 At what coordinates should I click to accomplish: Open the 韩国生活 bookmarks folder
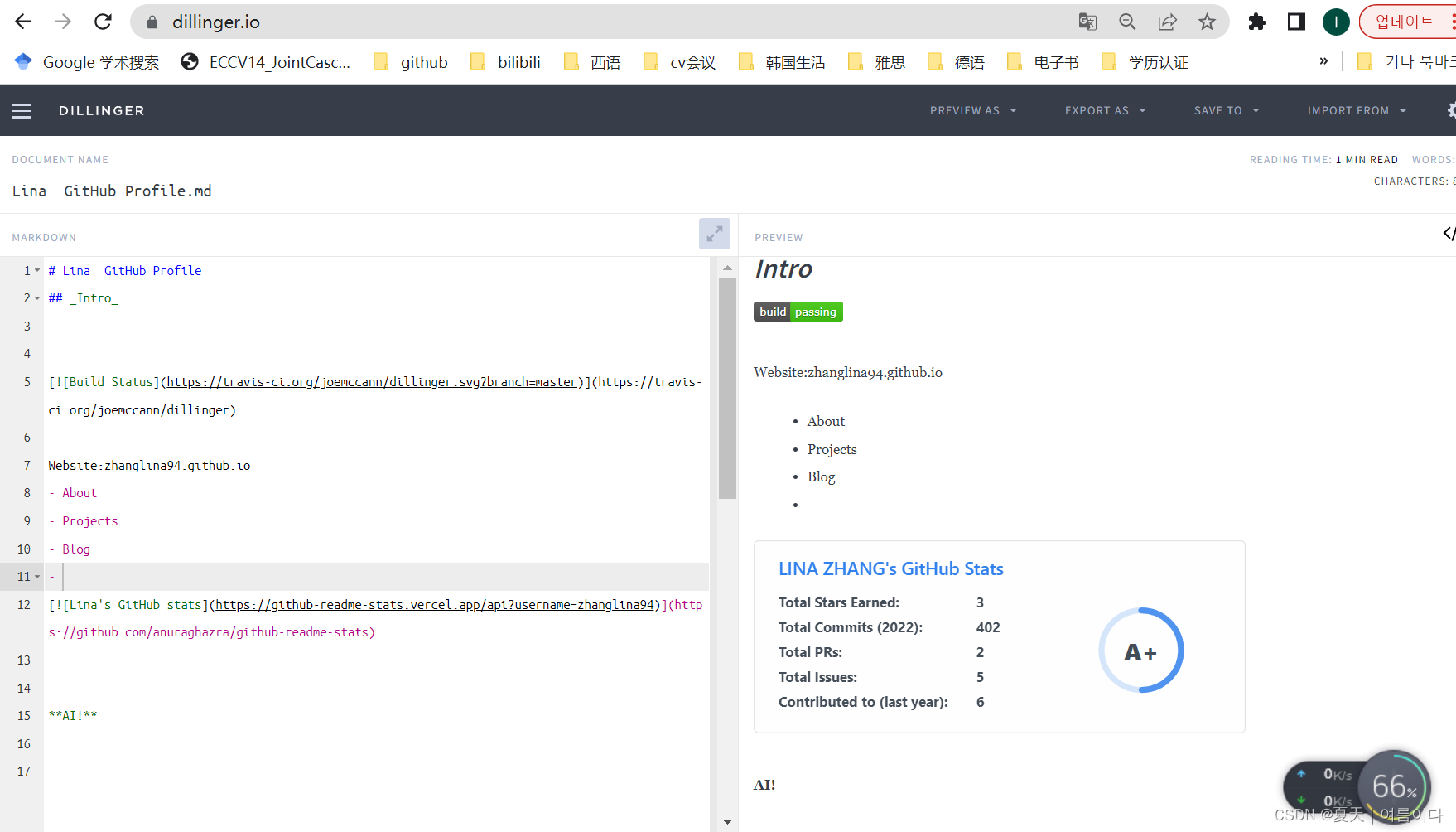coord(783,62)
